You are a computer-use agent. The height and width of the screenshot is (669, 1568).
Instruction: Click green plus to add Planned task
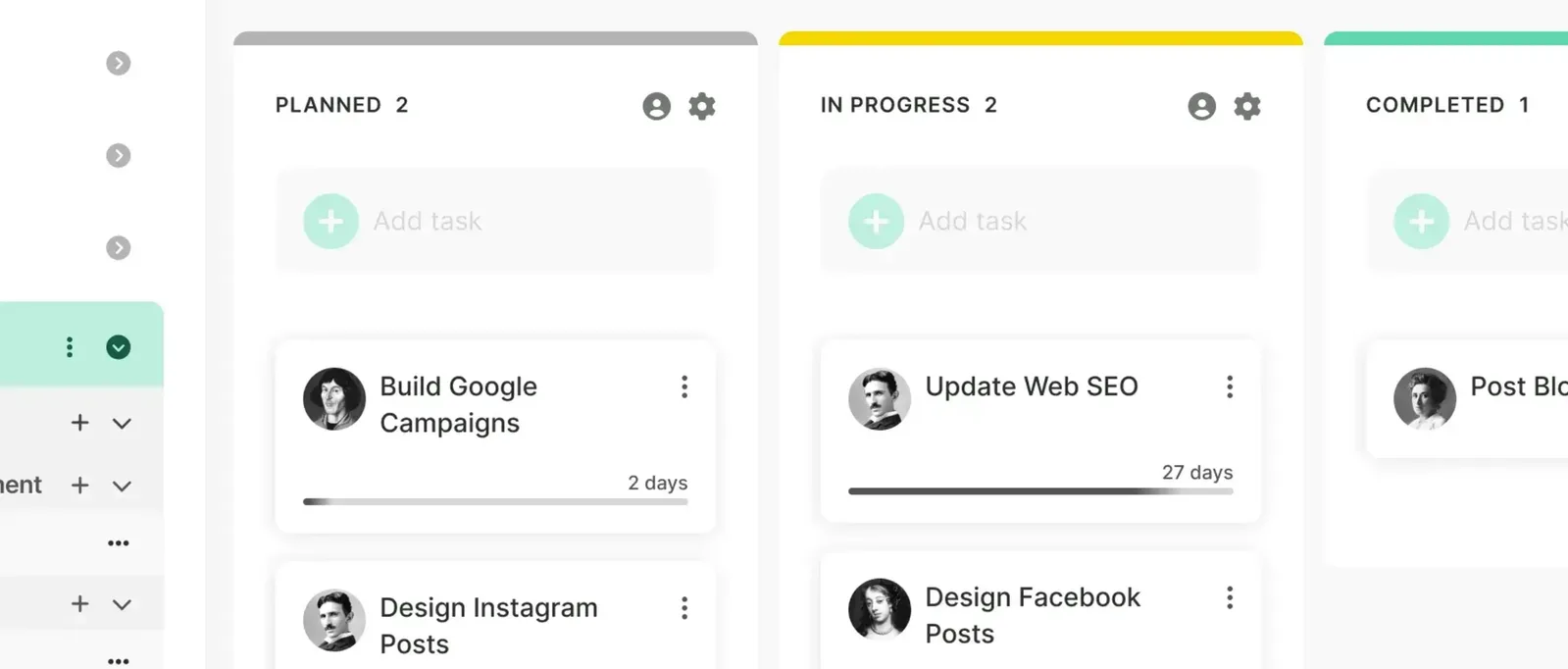click(x=331, y=222)
